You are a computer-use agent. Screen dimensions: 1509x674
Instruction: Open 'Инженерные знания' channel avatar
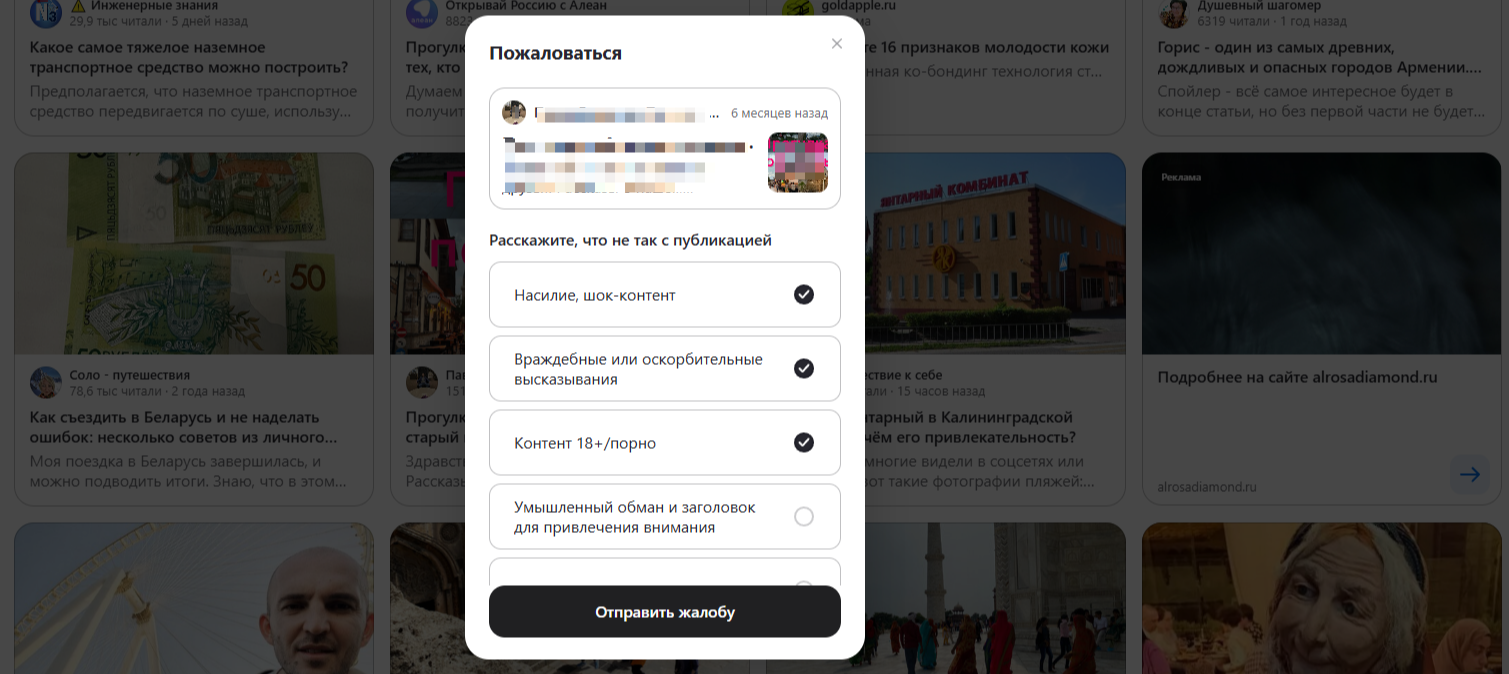click(45, 13)
